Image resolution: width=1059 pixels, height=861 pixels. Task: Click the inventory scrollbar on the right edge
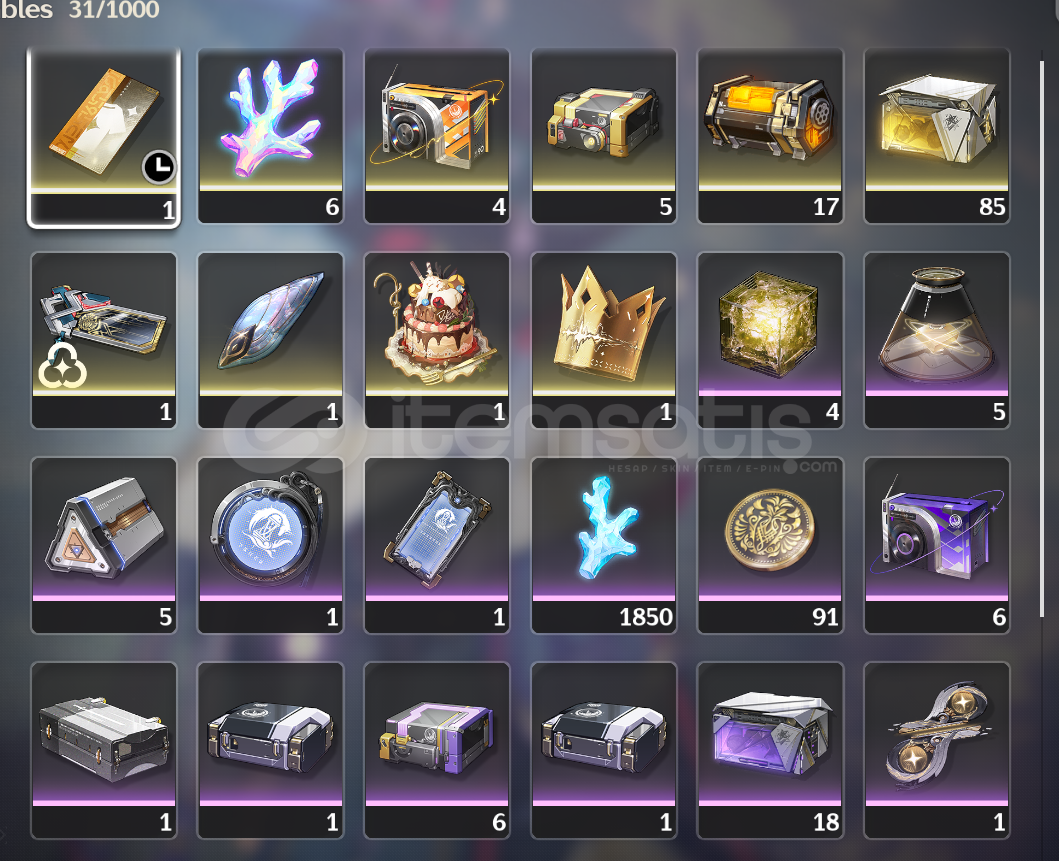click(x=1042, y=338)
